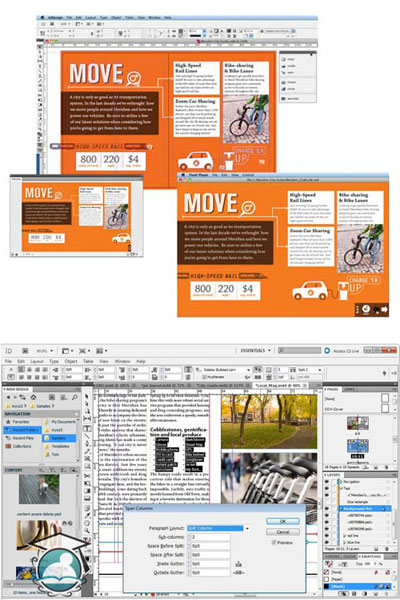Image resolution: width=400 pixels, height=600 pixels.
Task: Go to Mini Bridge home
Action: coord(33,397)
